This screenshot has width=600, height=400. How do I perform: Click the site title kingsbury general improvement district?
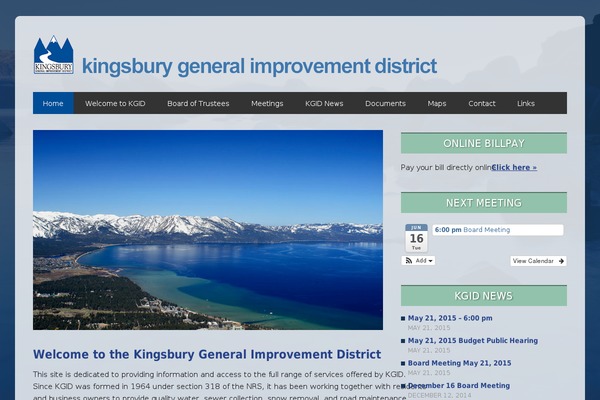(259, 66)
